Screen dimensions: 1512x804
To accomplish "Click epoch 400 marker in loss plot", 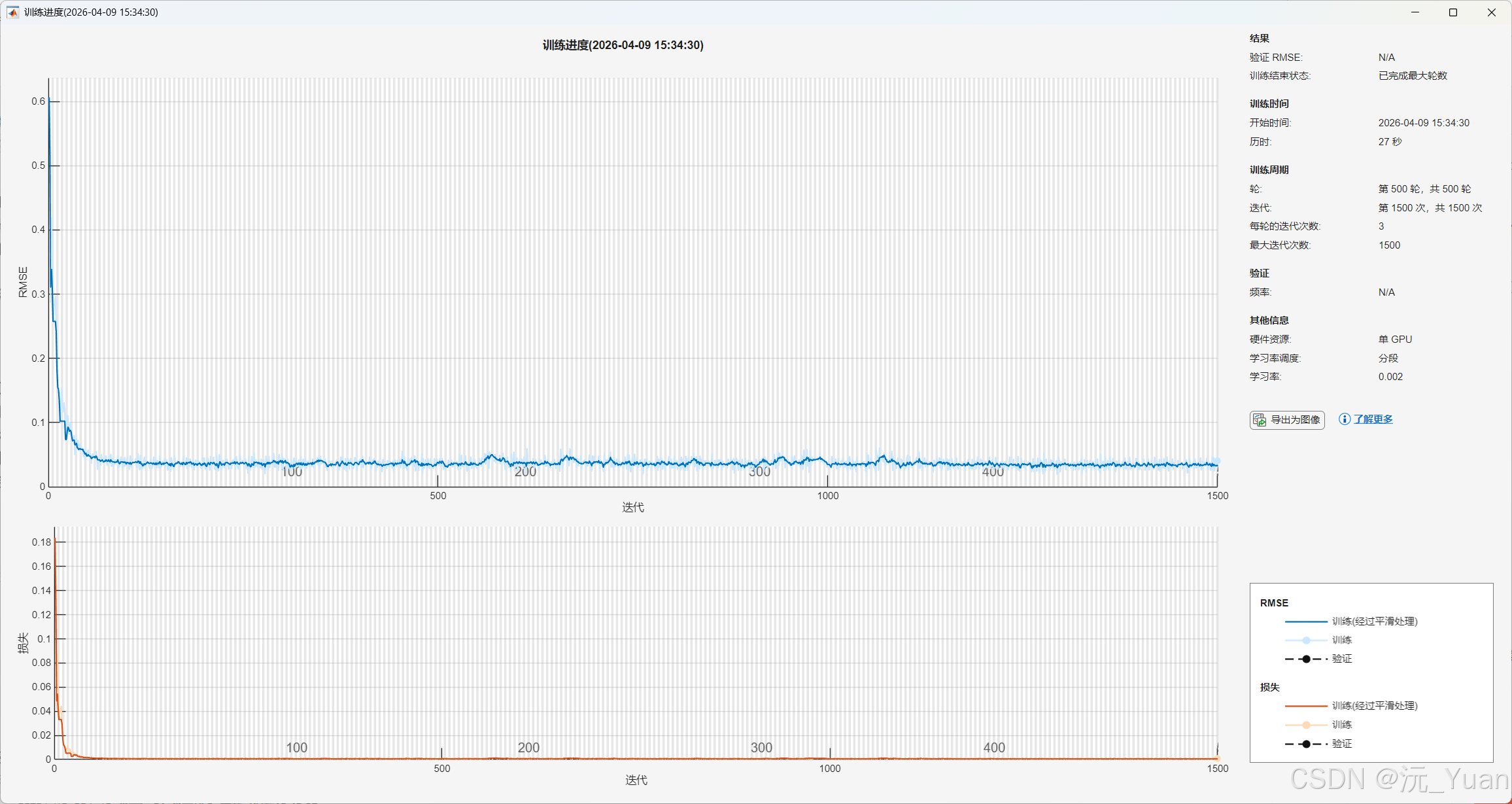I will [x=994, y=747].
